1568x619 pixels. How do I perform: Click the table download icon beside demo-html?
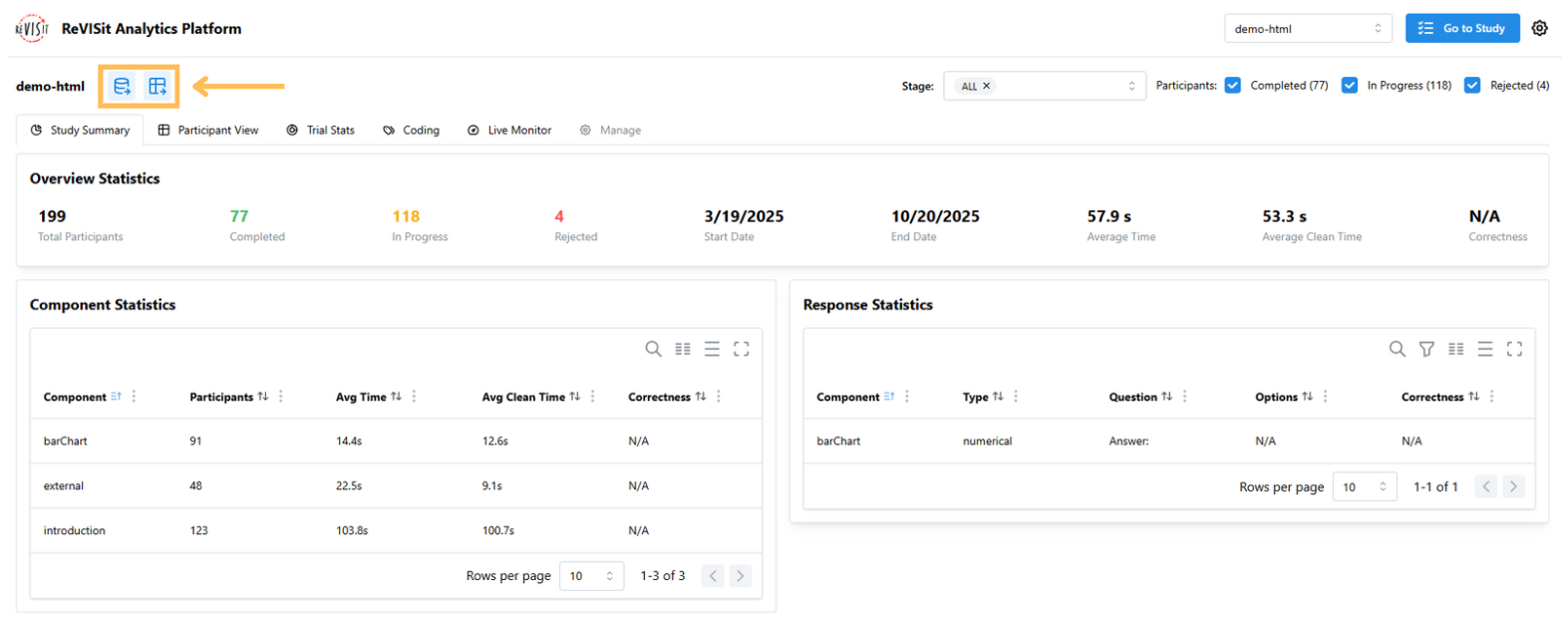(x=157, y=87)
